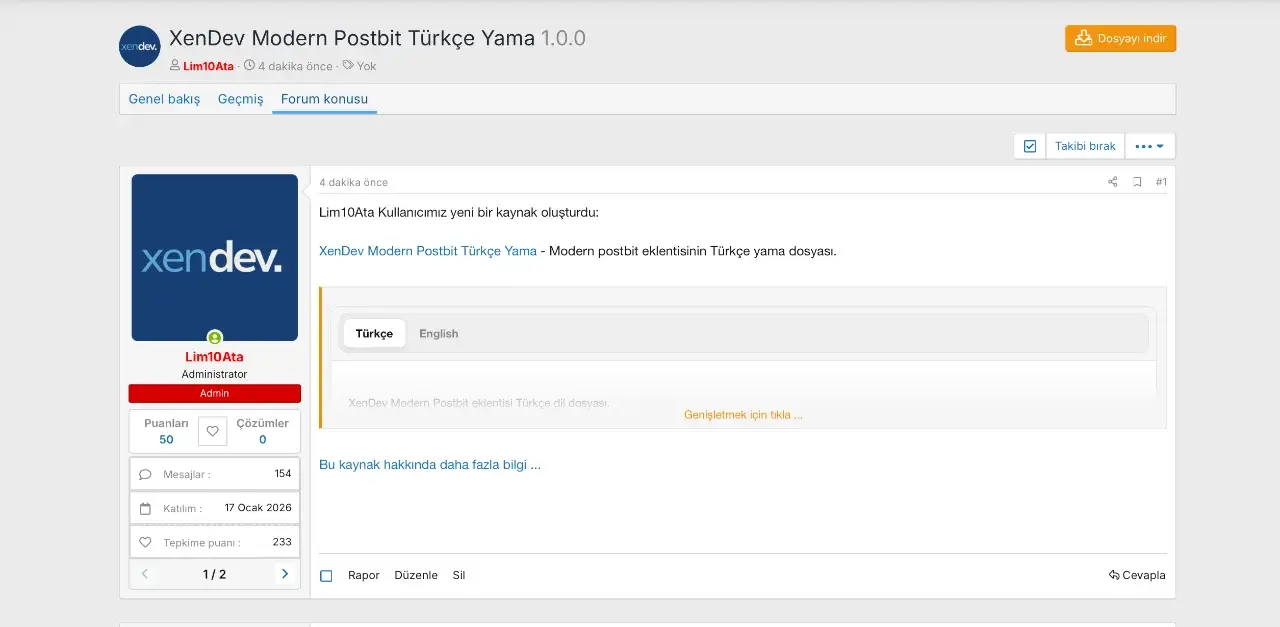Open Bu kaynak hakkında daha fazla bilgi link

click(x=429, y=465)
